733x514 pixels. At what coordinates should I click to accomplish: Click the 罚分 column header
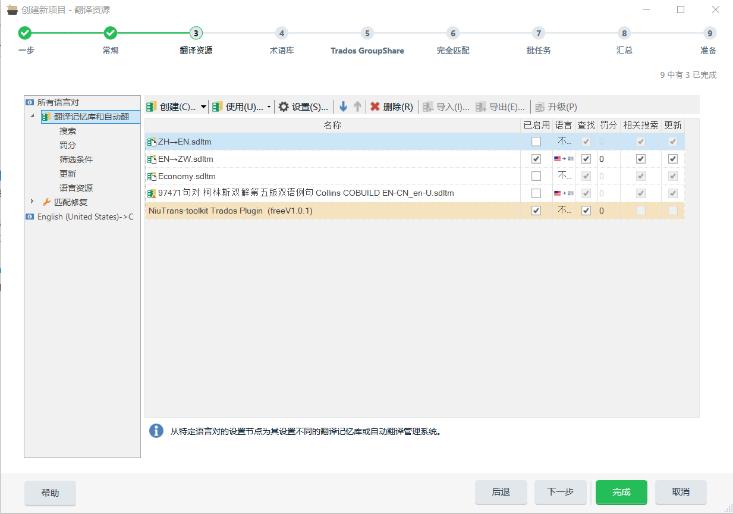[608, 125]
